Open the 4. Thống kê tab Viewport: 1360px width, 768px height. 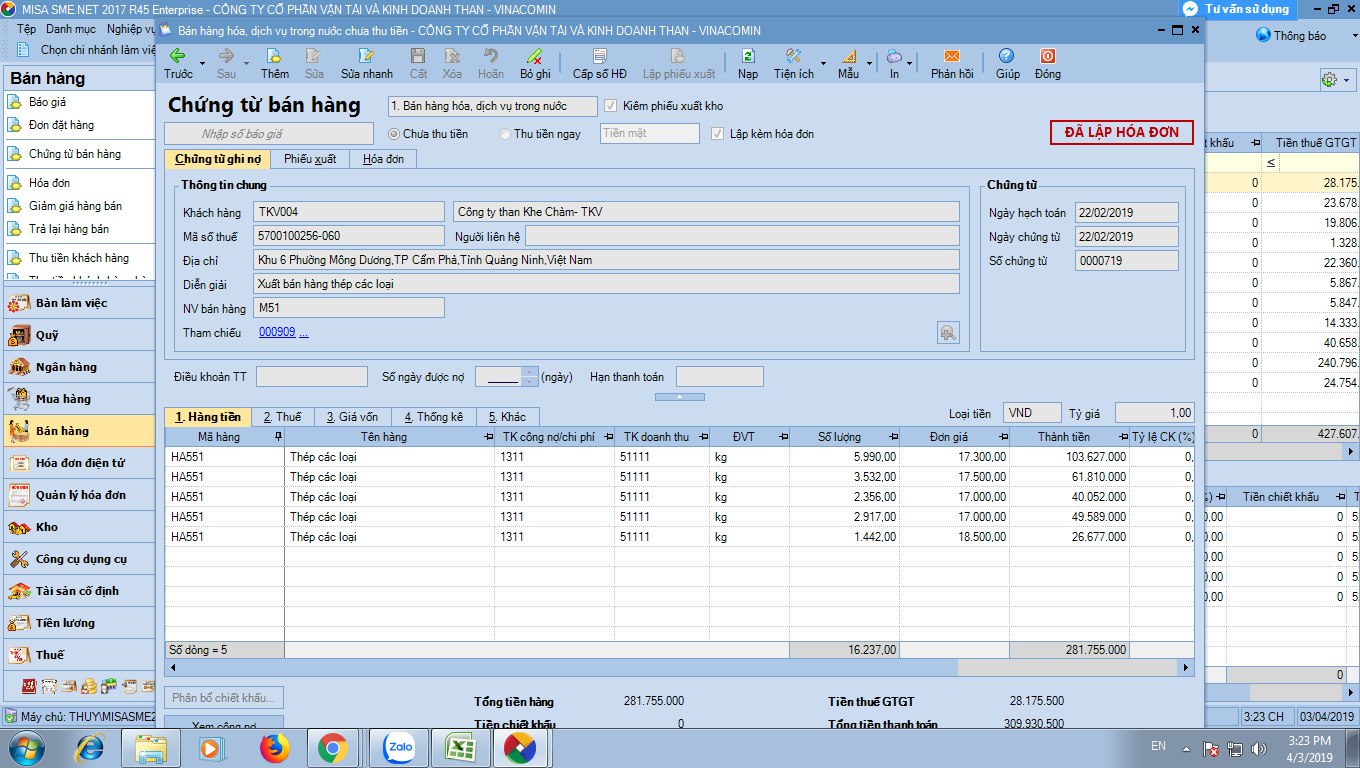[433, 417]
